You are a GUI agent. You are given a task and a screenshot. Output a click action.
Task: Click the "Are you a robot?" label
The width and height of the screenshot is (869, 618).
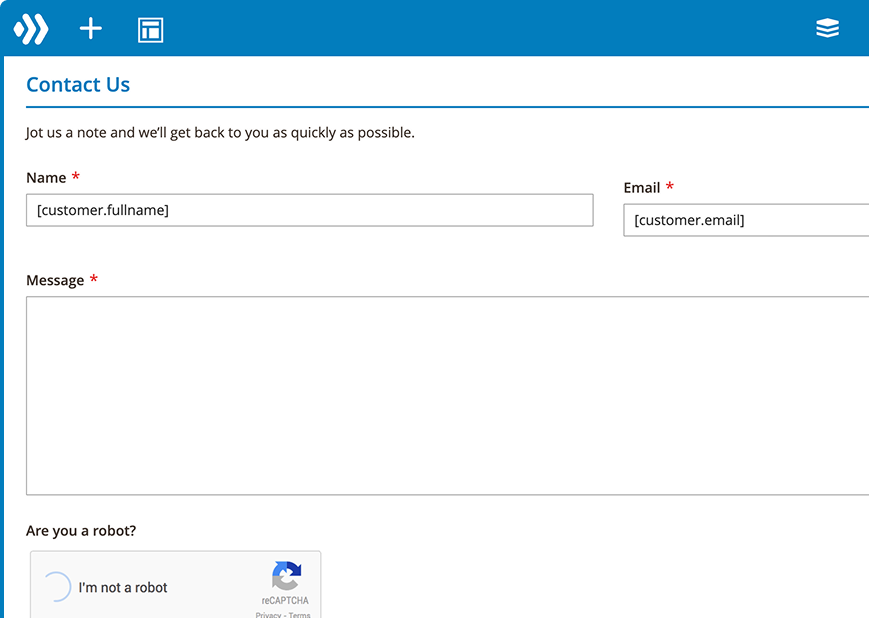[81, 531]
